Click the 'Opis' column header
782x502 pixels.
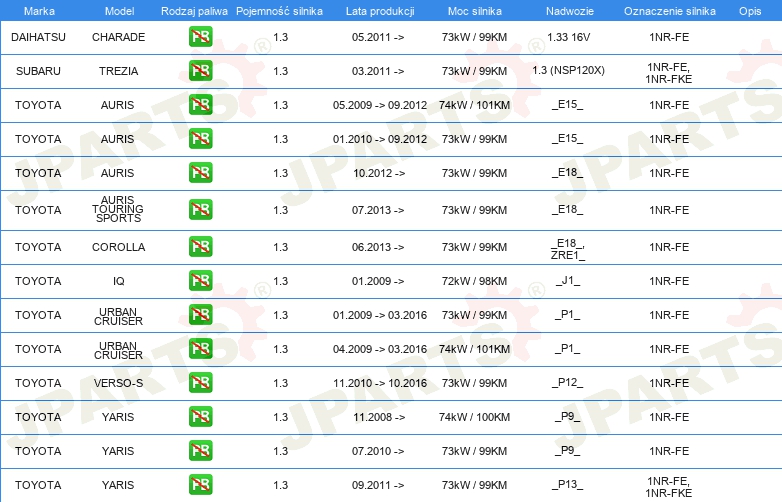[750, 11]
